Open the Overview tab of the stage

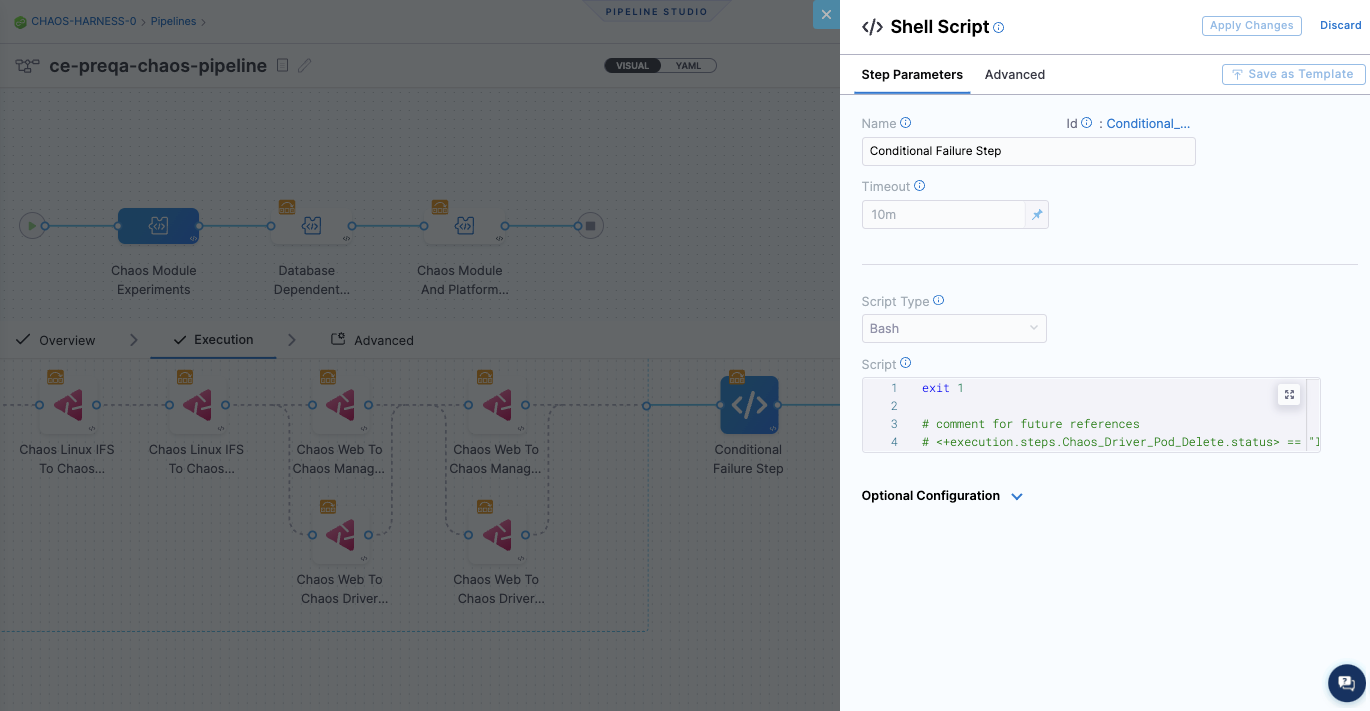[x=55, y=340]
